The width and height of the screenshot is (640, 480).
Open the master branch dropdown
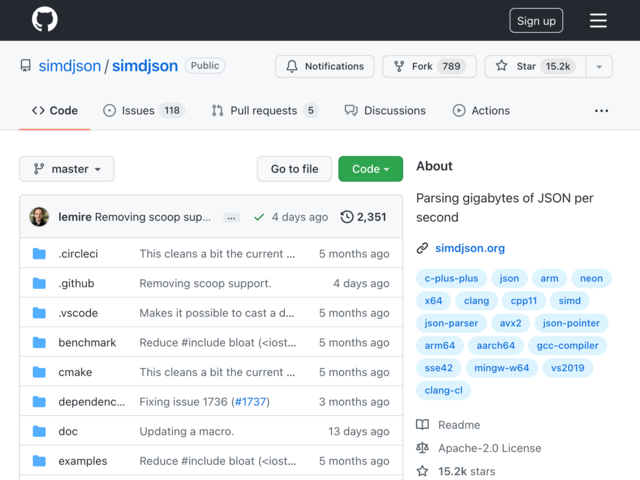click(x=67, y=169)
